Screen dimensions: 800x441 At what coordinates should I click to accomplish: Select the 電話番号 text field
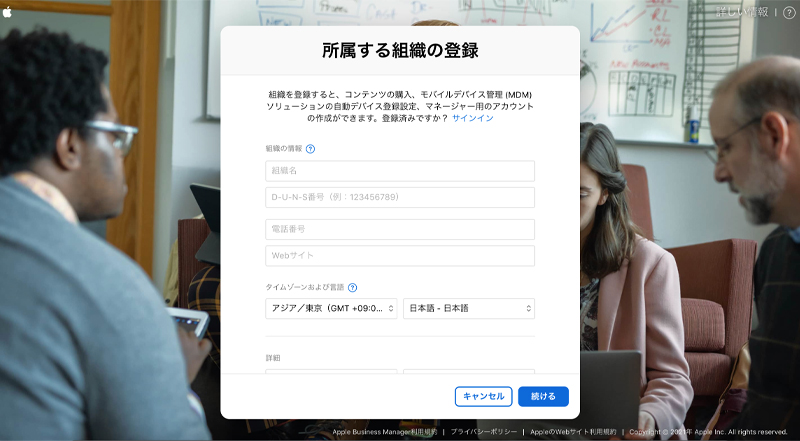[x=400, y=229]
